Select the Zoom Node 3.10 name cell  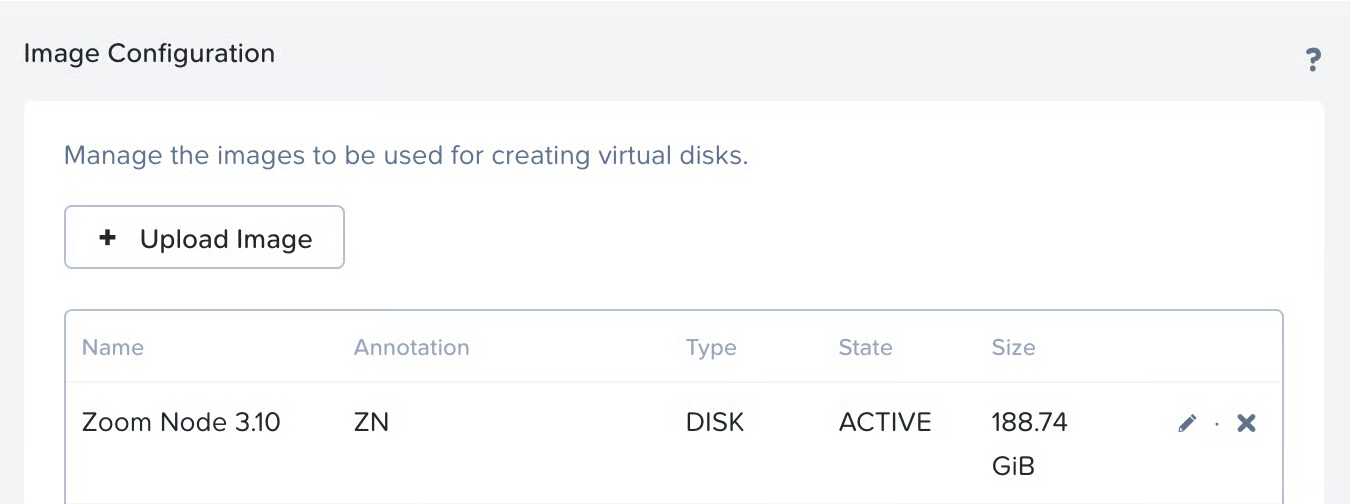point(181,422)
